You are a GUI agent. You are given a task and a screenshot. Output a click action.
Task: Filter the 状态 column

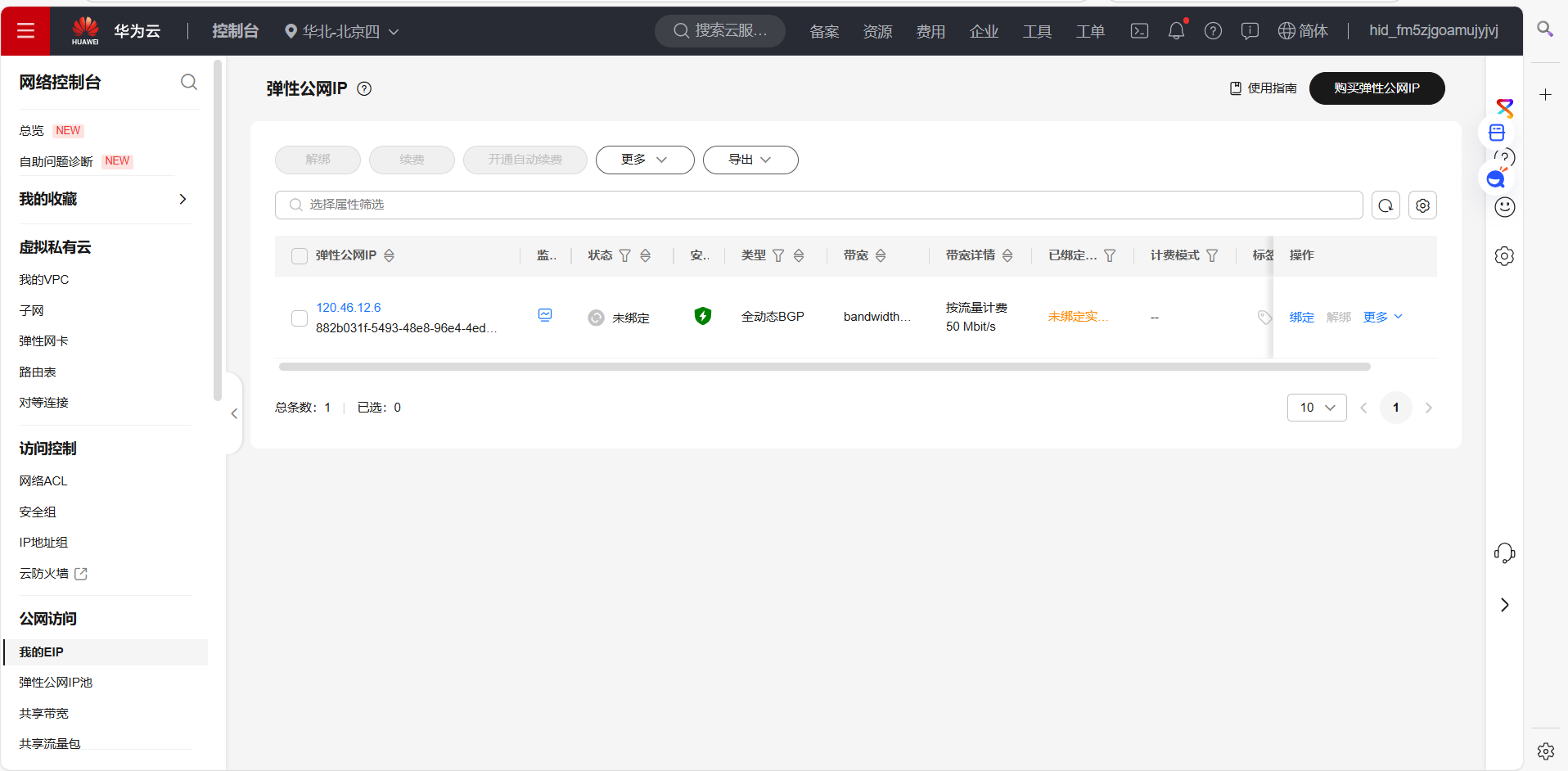[x=625, y=256]
